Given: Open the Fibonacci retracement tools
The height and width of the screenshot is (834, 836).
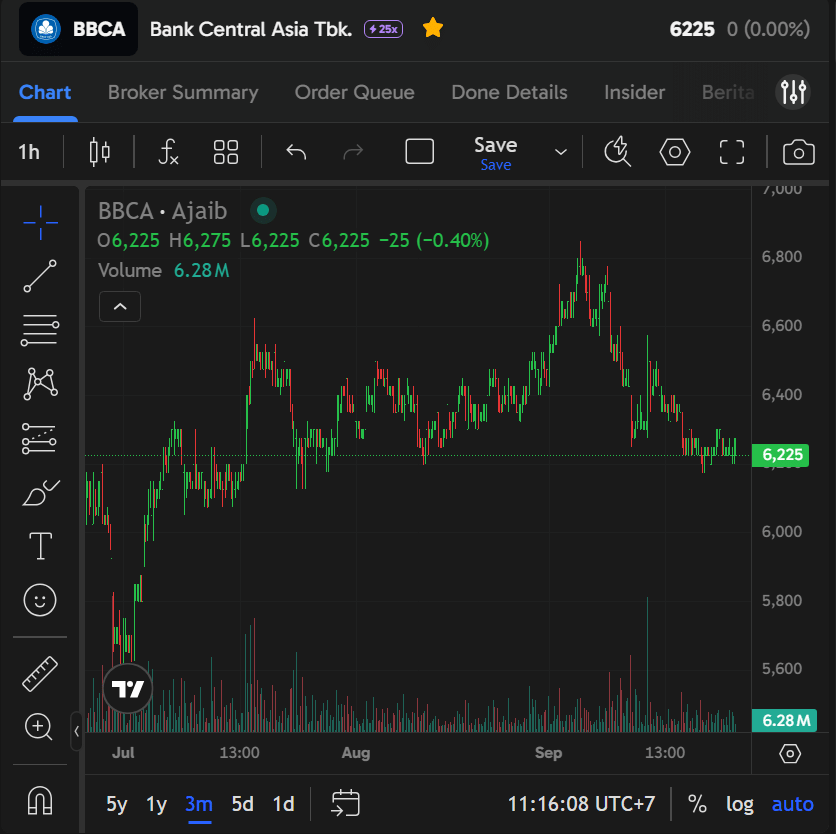Looking at the screenshot, I should 40,330.
